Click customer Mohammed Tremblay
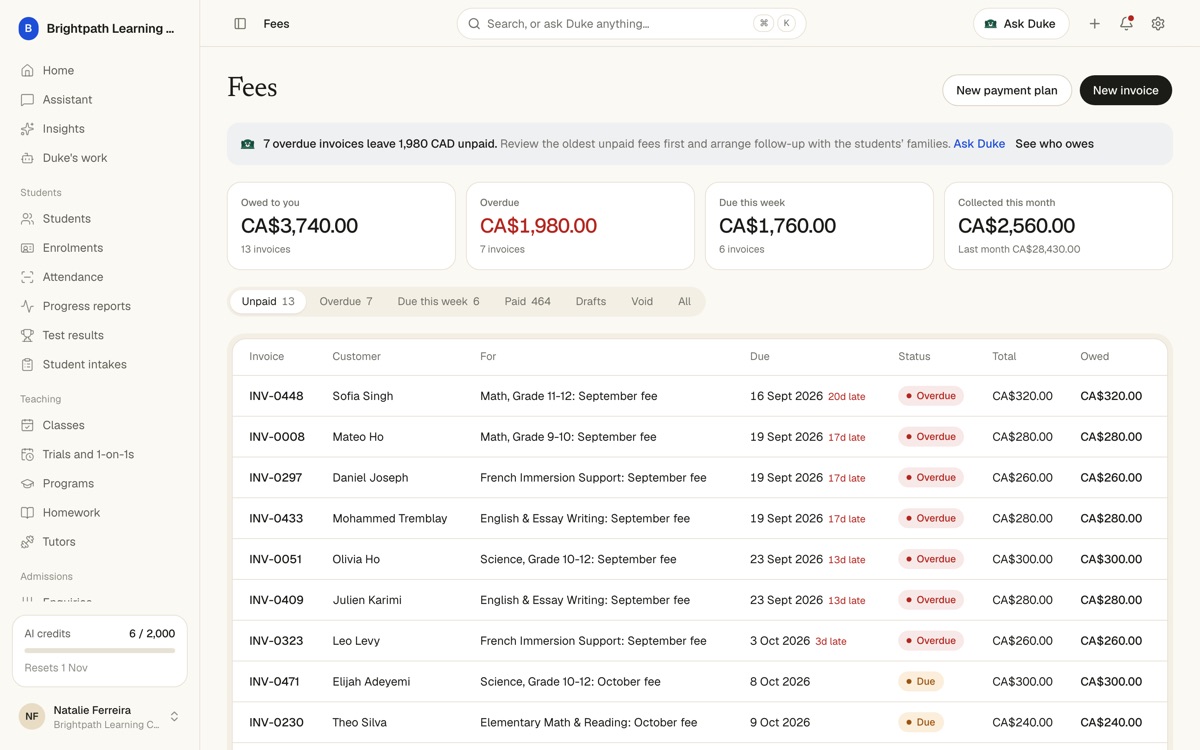This screenshot has width=1200, height=750. (390, 518)
